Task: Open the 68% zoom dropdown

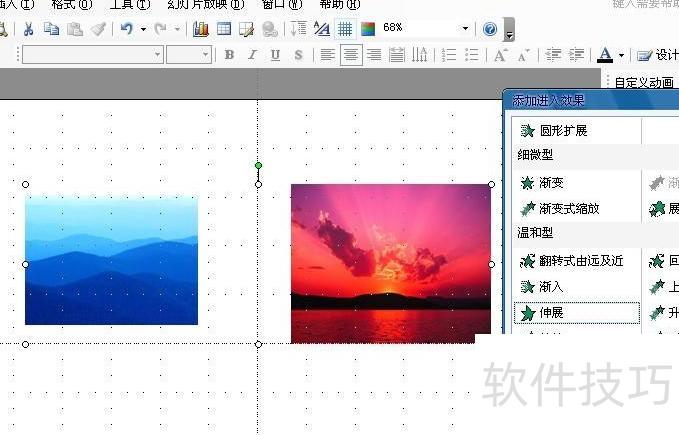Action: 465,29
